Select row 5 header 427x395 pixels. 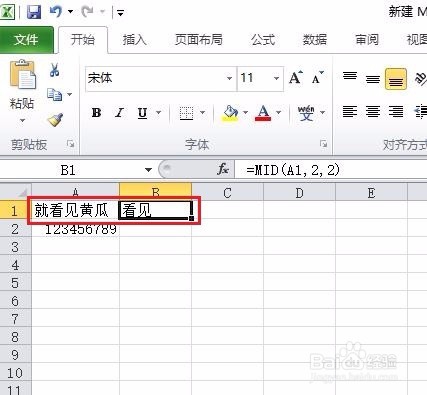[x=15, y=283]
